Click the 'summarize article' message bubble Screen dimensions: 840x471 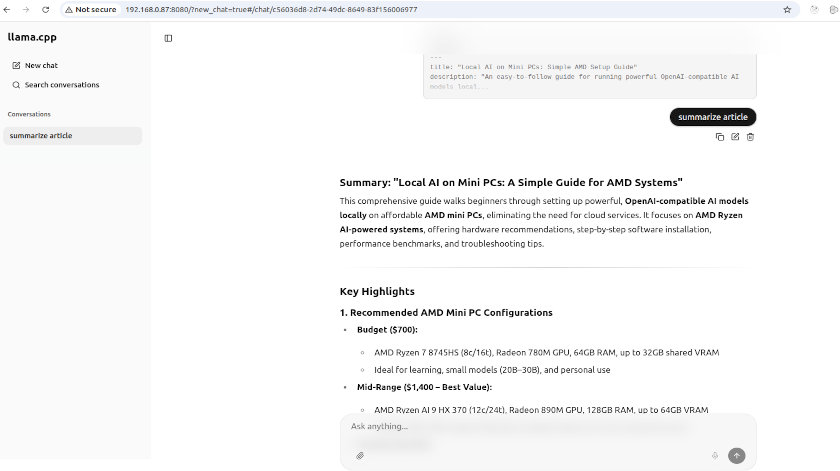click(x=712, y=117)
